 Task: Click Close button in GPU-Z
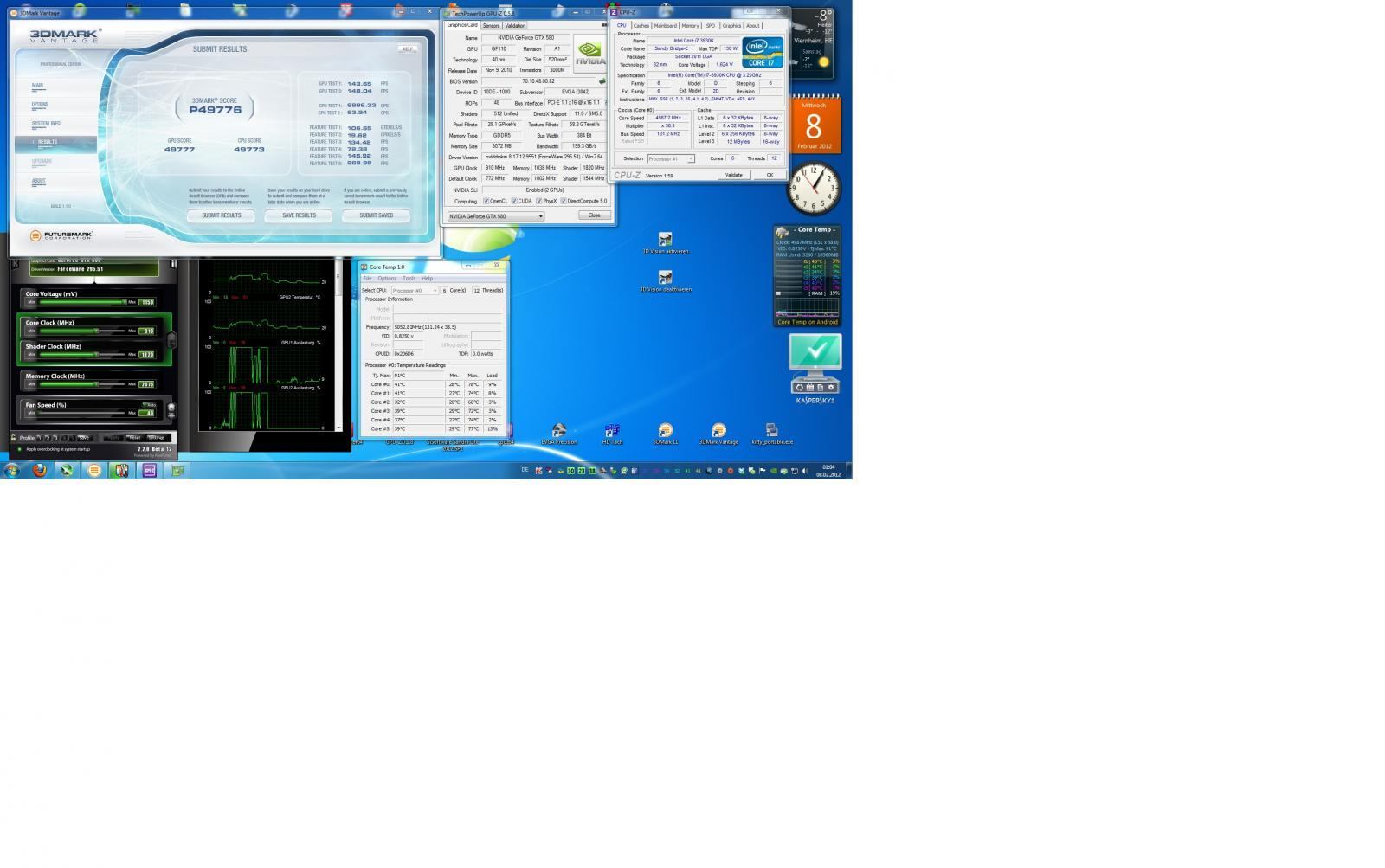595,215
